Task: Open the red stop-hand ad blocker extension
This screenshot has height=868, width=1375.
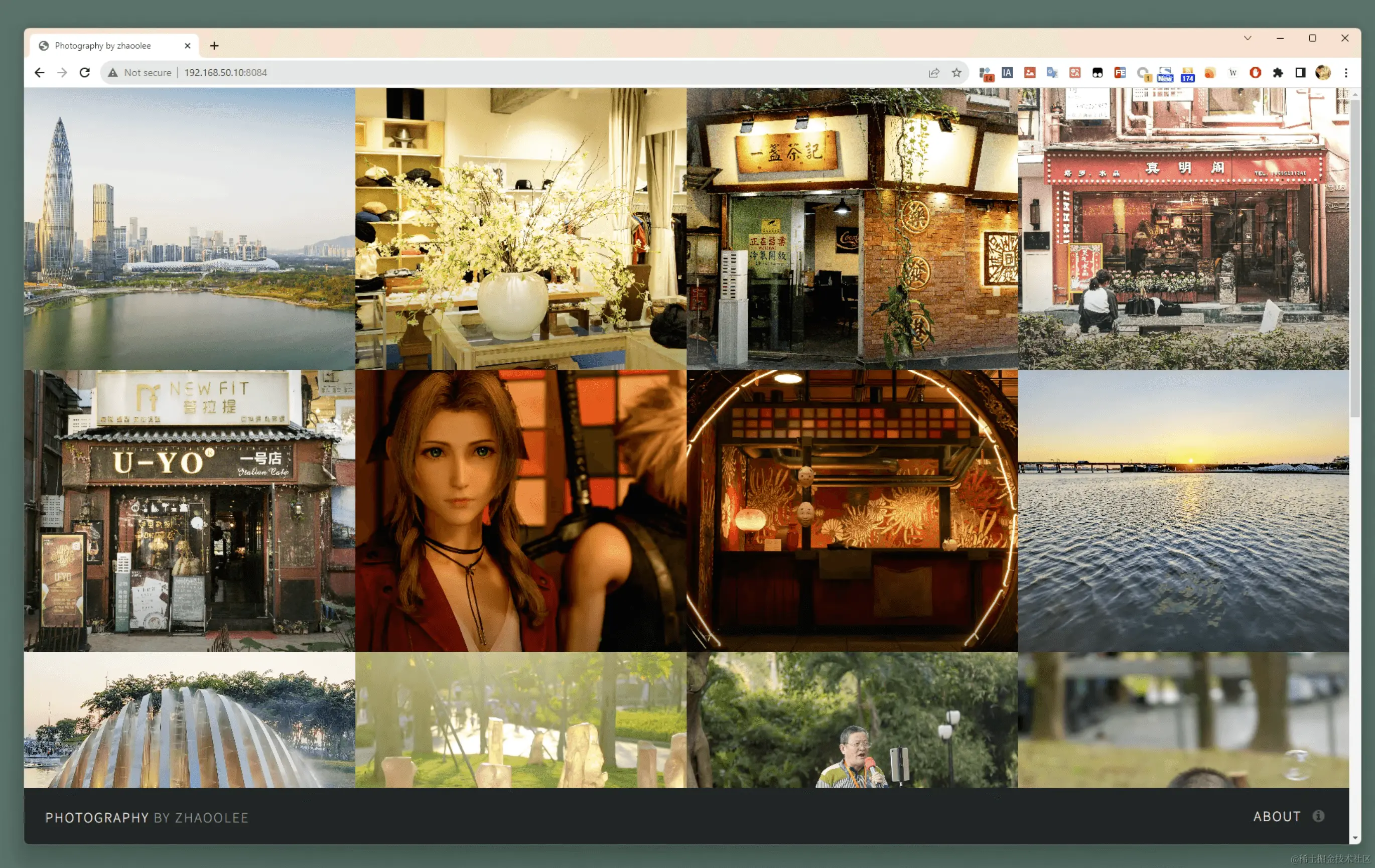Action: pos(1255,73)
